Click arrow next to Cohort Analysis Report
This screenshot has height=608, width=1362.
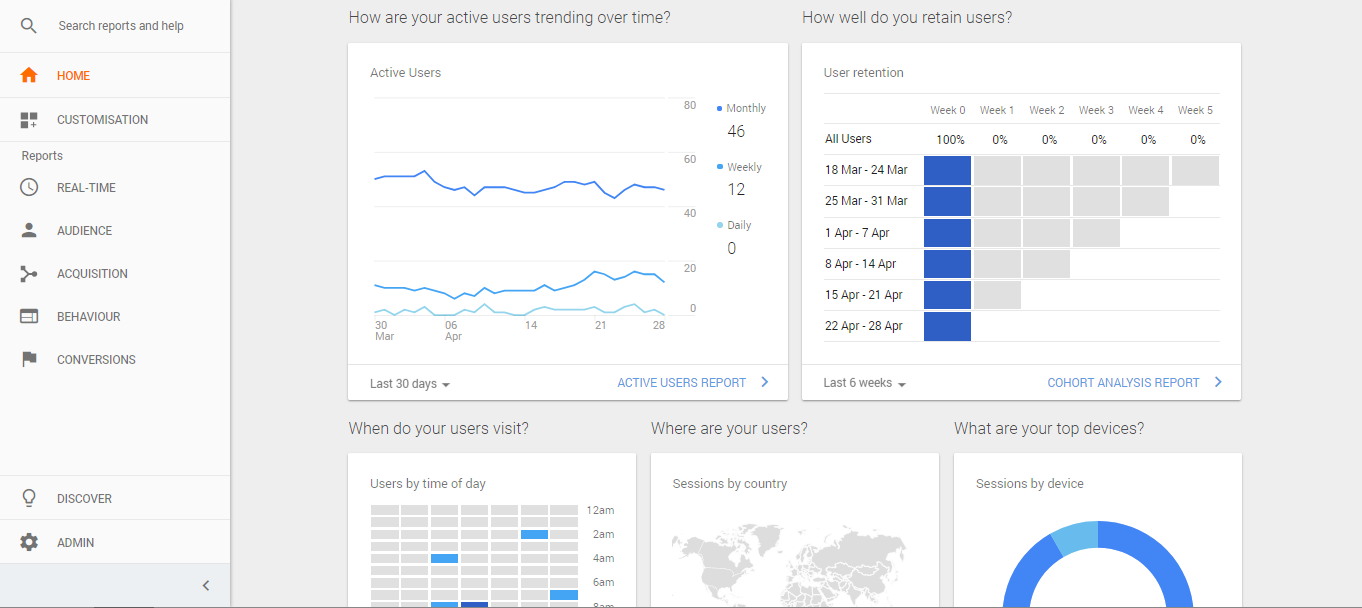[1218, 382]
